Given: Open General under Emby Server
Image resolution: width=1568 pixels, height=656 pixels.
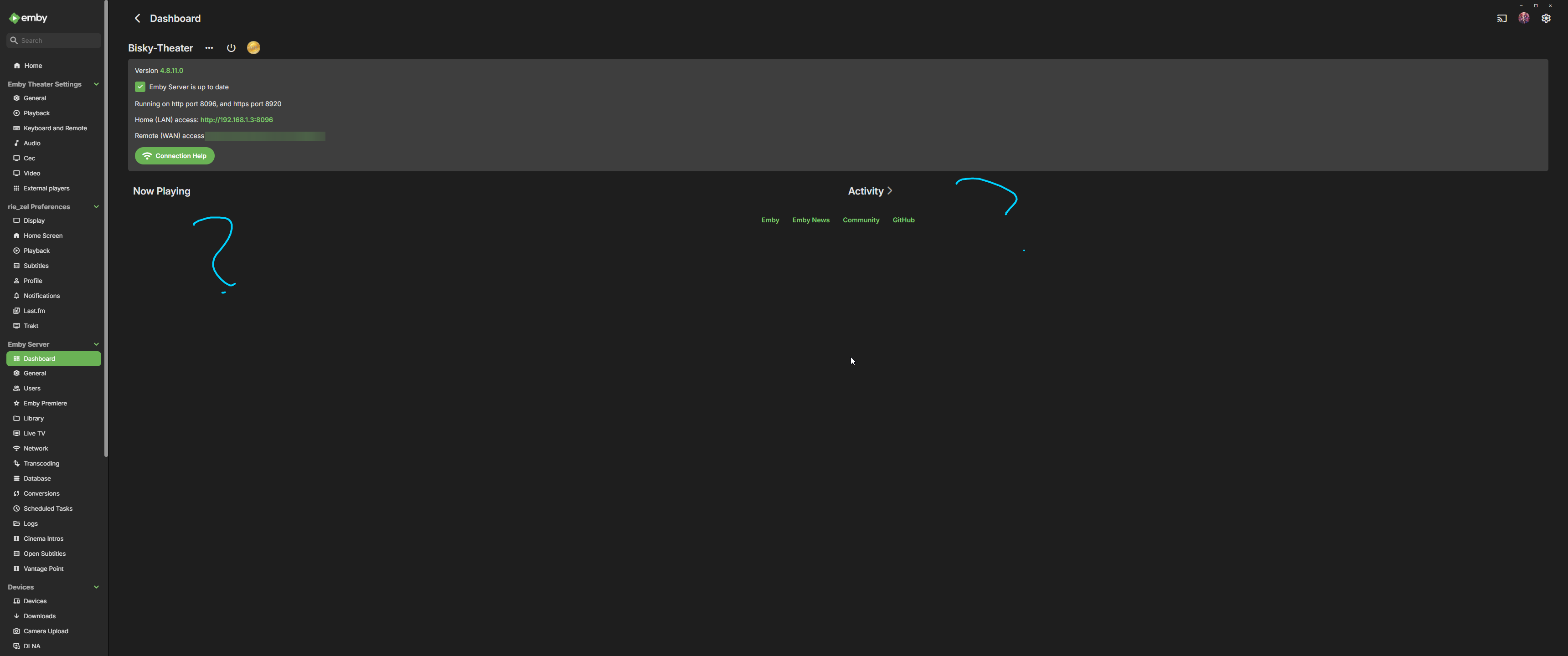Looking at the screenshot, I should (x=54, y=374).
